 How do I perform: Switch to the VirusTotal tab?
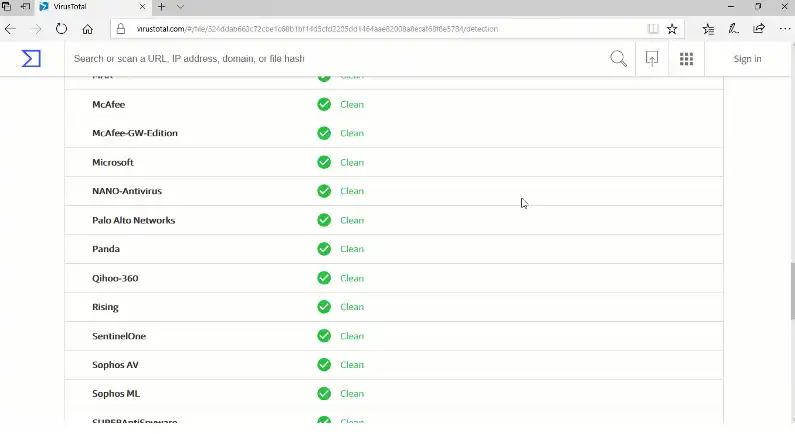click(93, 7)
